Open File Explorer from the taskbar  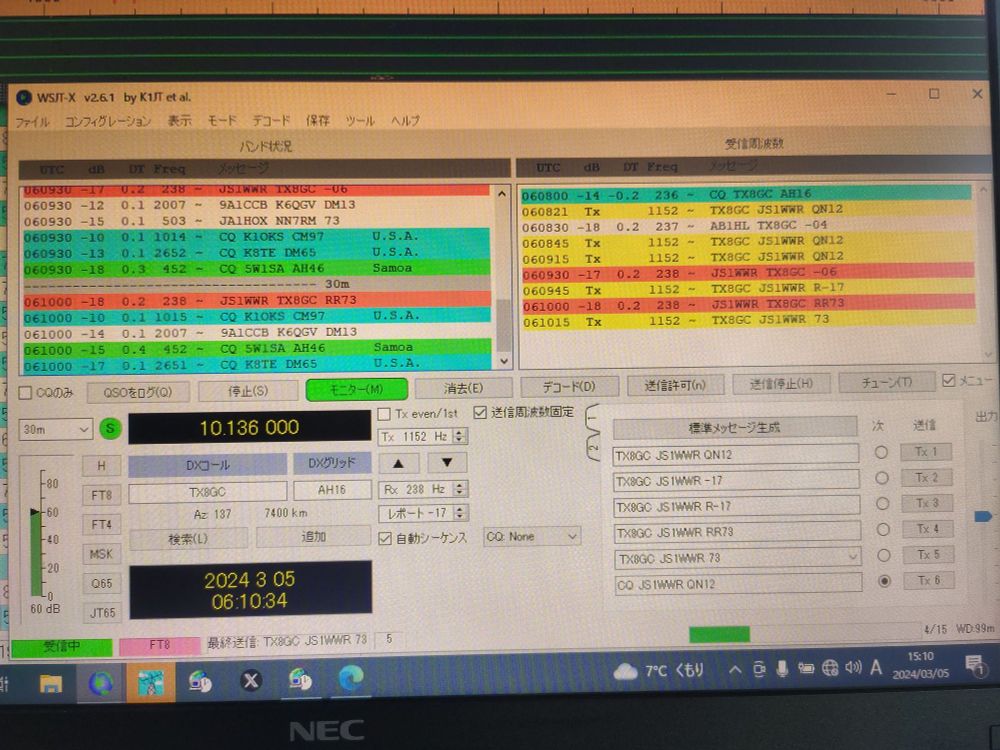[50, 683]
